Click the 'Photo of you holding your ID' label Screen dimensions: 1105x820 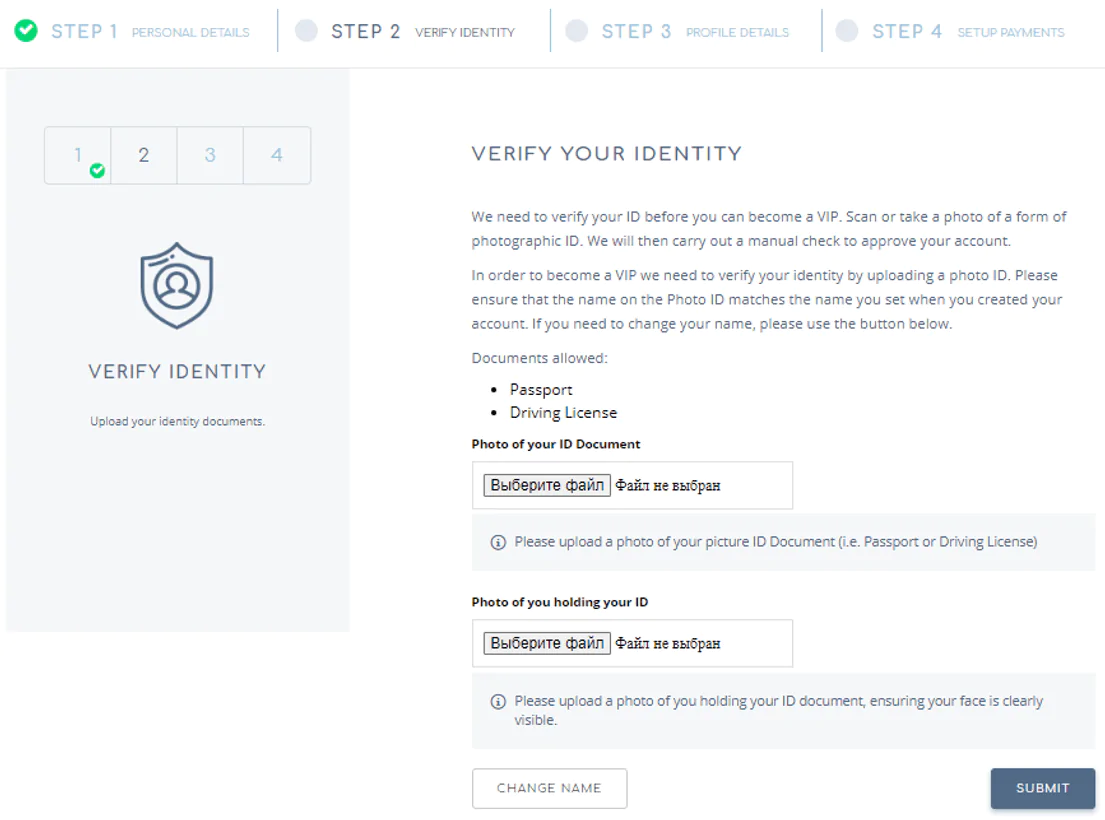pyautogui.click(x=560, y=602)
